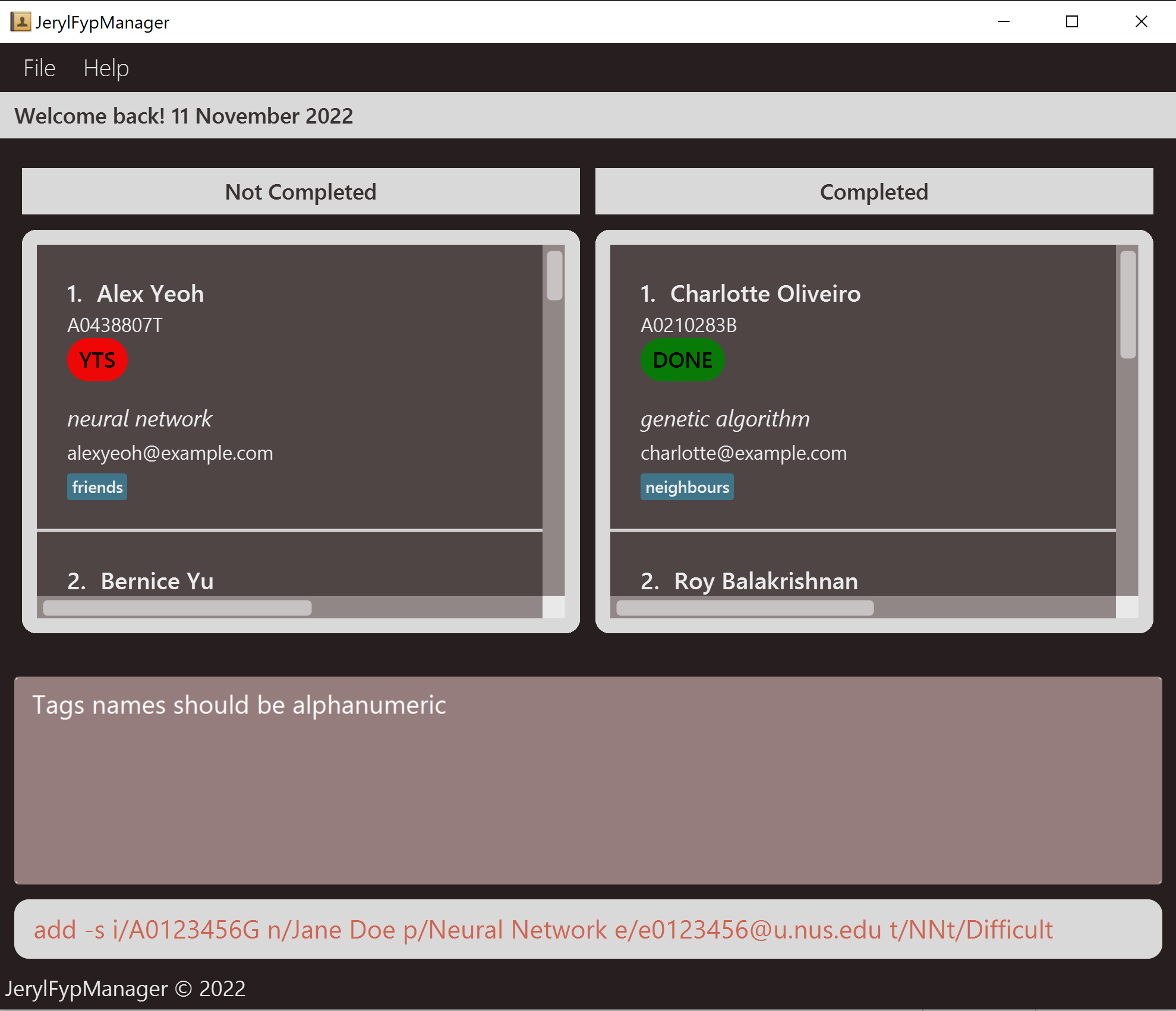Image resolution: width=1176 pixels, height=1011 pixels.
Task: Click the neighbours tag on Charlotte Oliveiro
Action: point(687,487)
